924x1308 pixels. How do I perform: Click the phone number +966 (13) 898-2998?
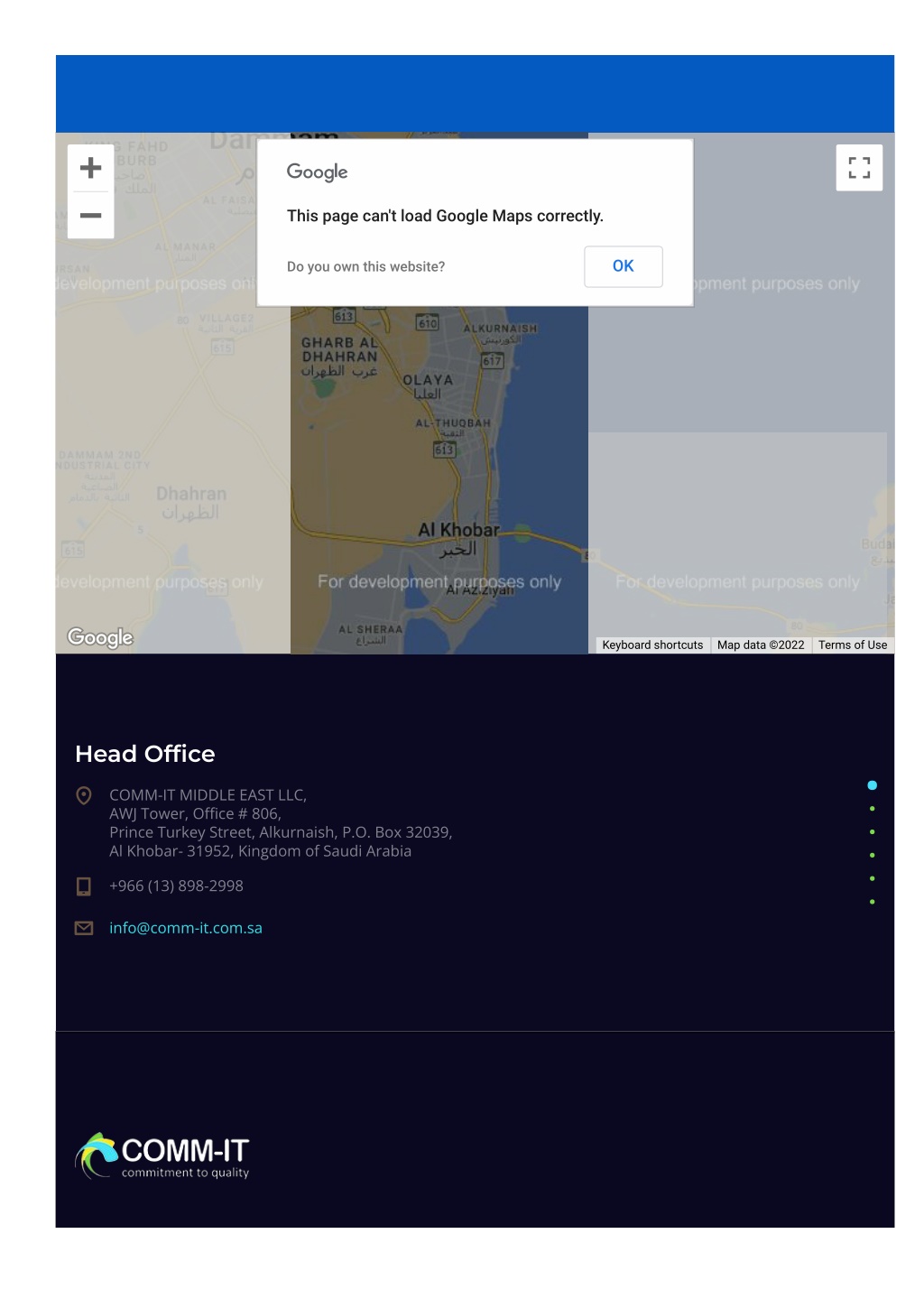[x=176, y=886]
